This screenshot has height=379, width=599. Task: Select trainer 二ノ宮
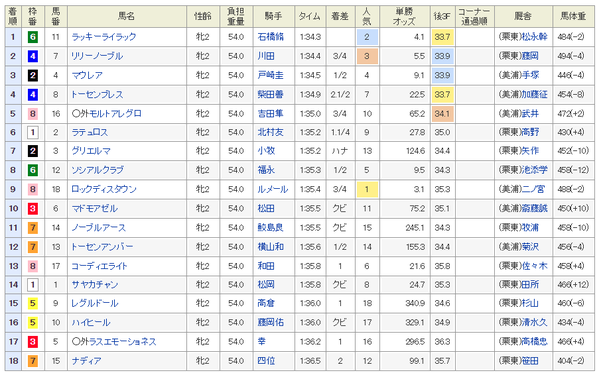pyautogui.click(x=533, y=189)
